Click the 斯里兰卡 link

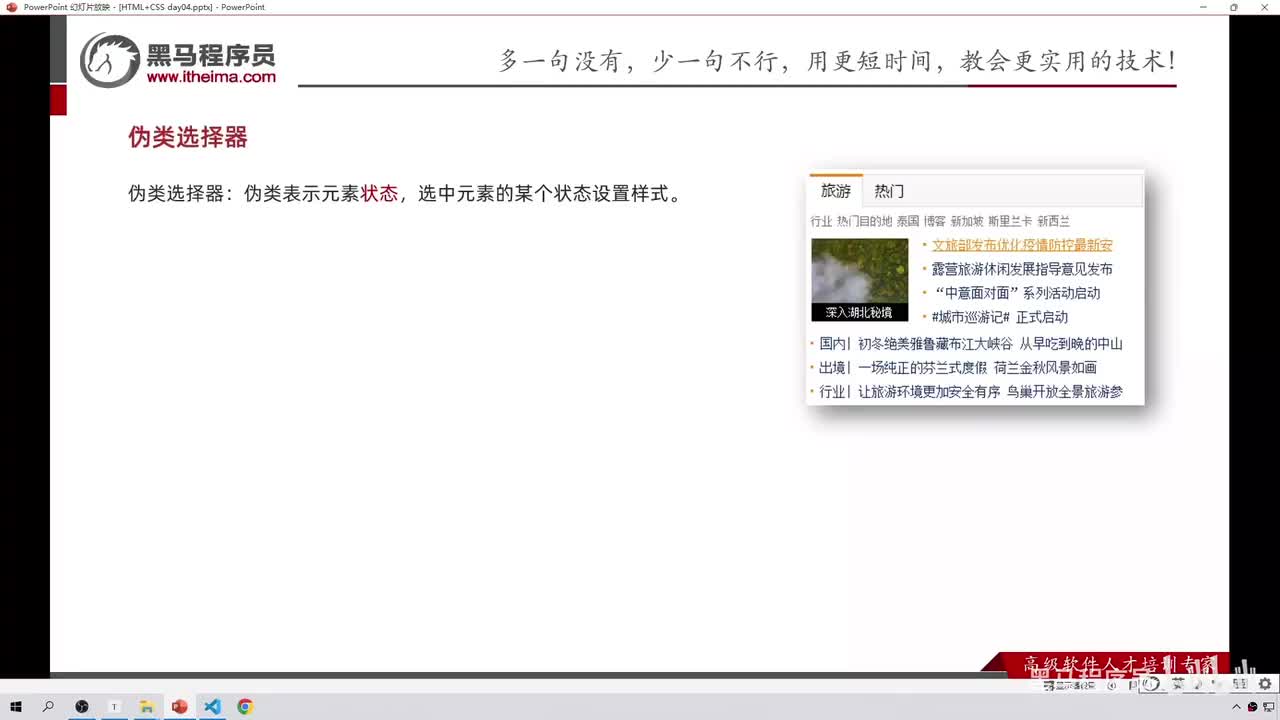click(x=1010, y=221)
